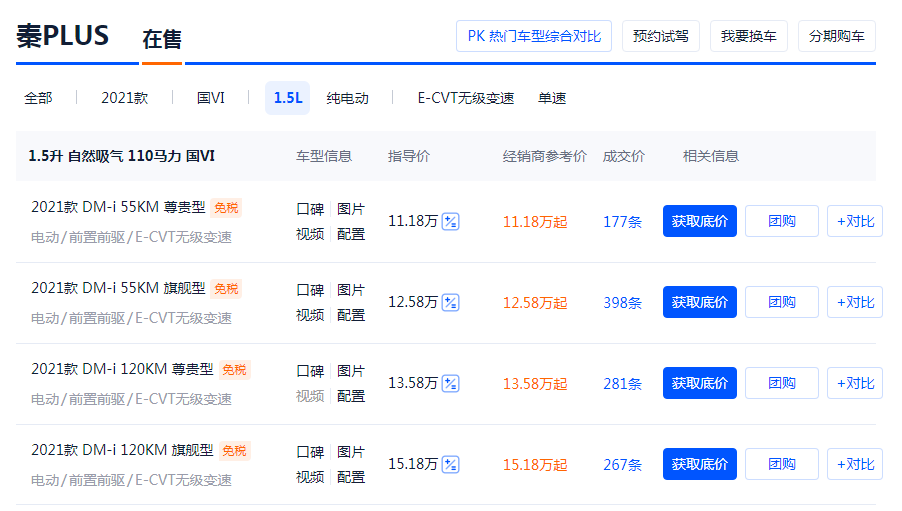Click 团购 for DM-i 55KM 尊贵型

coord(782,221)
